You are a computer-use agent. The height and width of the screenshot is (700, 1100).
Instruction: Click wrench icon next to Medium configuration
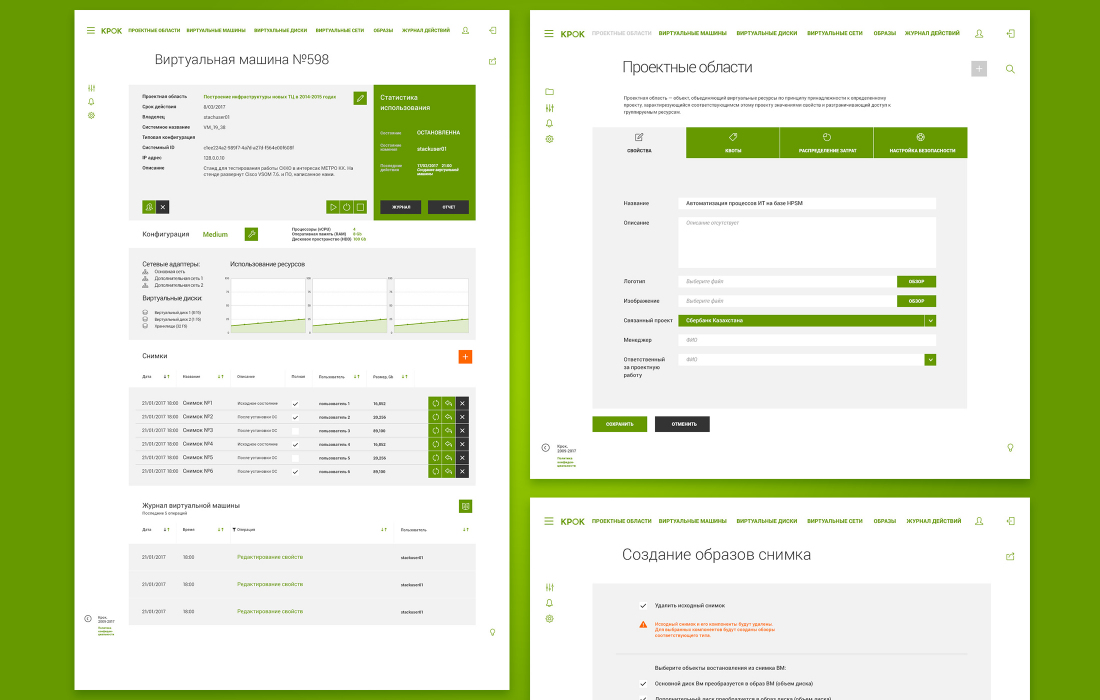click(251, 234)
